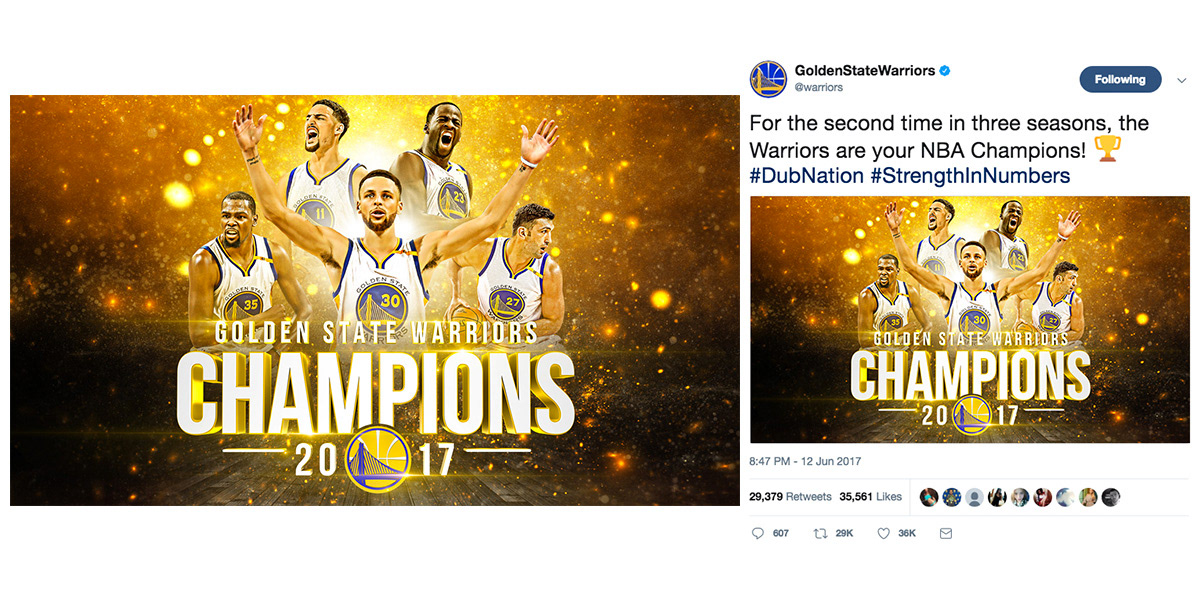Viewport: 1200px width, 600px height.
Task: Click the trophy emoji in tweet
Action: (1107, 150)
